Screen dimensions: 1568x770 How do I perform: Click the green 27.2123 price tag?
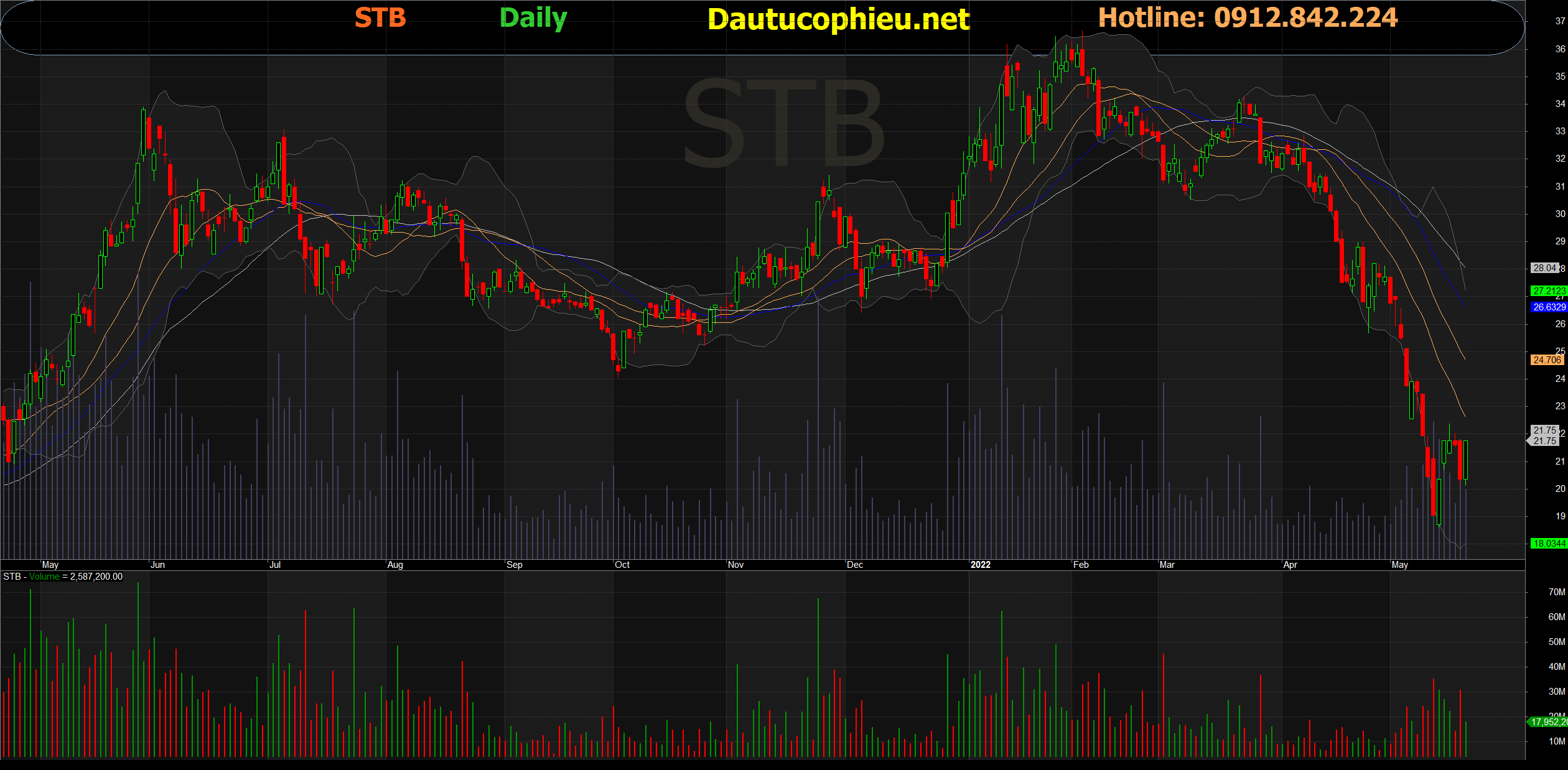(1548, 291)
